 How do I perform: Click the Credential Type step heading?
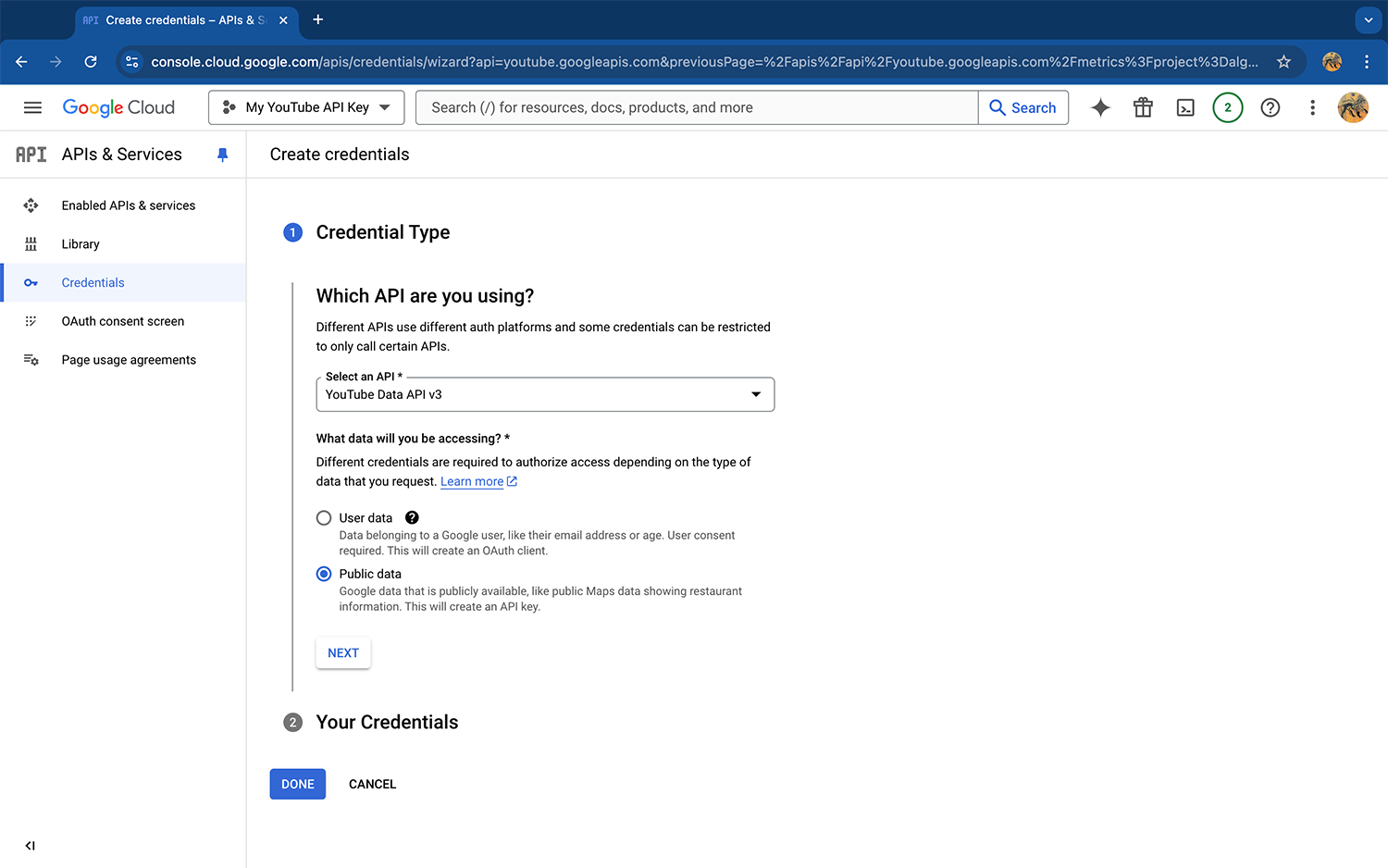[383, 232]
